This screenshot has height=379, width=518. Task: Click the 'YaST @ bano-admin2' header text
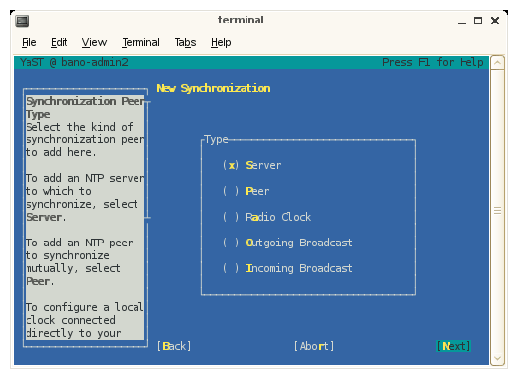click(x=74, y=62)
